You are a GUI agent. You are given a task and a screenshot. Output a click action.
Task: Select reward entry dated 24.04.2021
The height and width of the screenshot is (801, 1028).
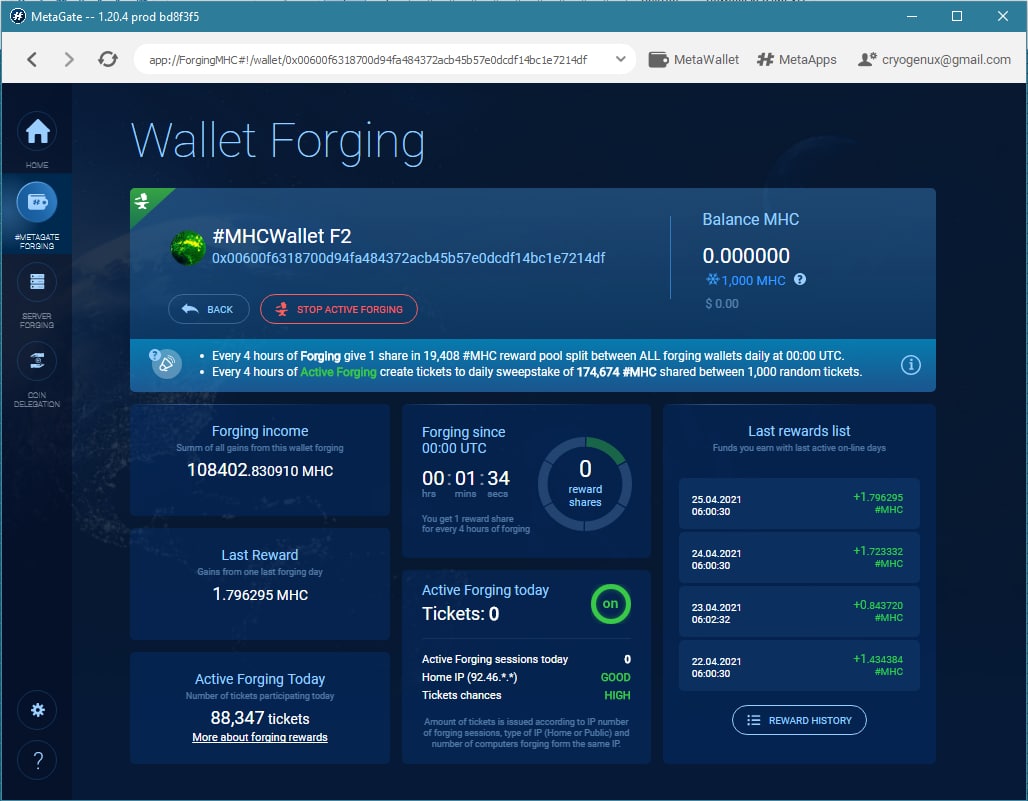pos(799,558)
